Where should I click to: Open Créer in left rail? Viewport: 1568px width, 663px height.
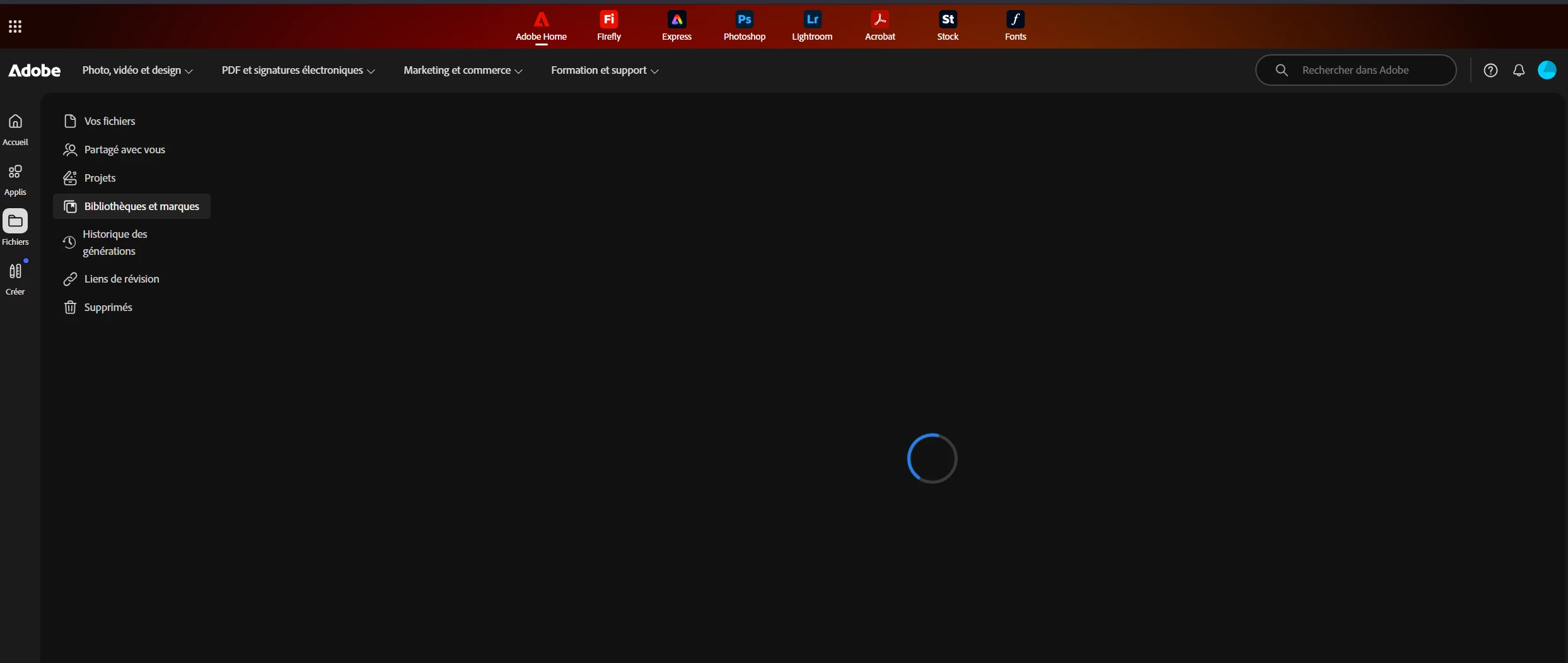15,278
